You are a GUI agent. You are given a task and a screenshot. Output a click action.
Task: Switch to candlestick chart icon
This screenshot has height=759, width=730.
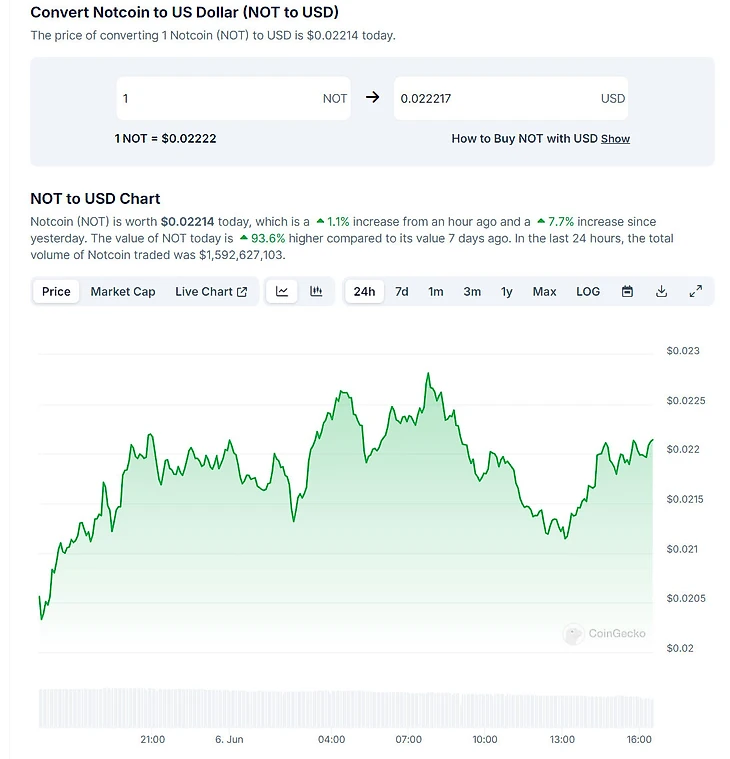tap(316, 291)
